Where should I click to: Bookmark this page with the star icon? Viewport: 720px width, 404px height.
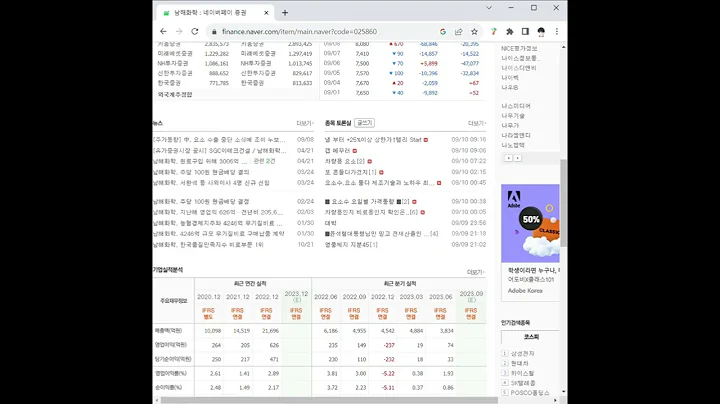point(474,32)
